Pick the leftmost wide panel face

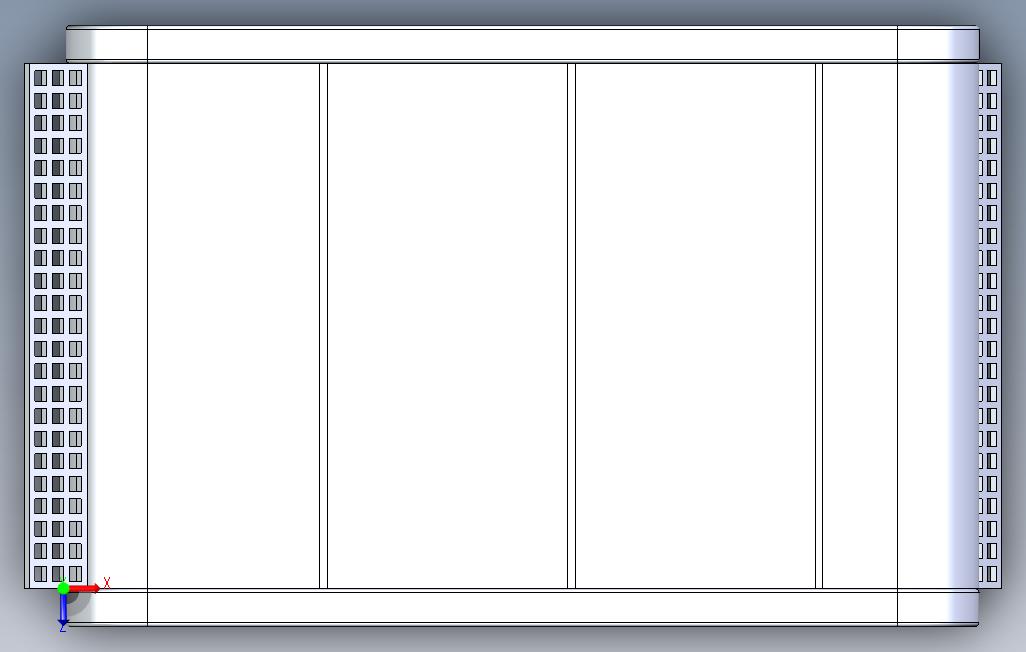234,325
